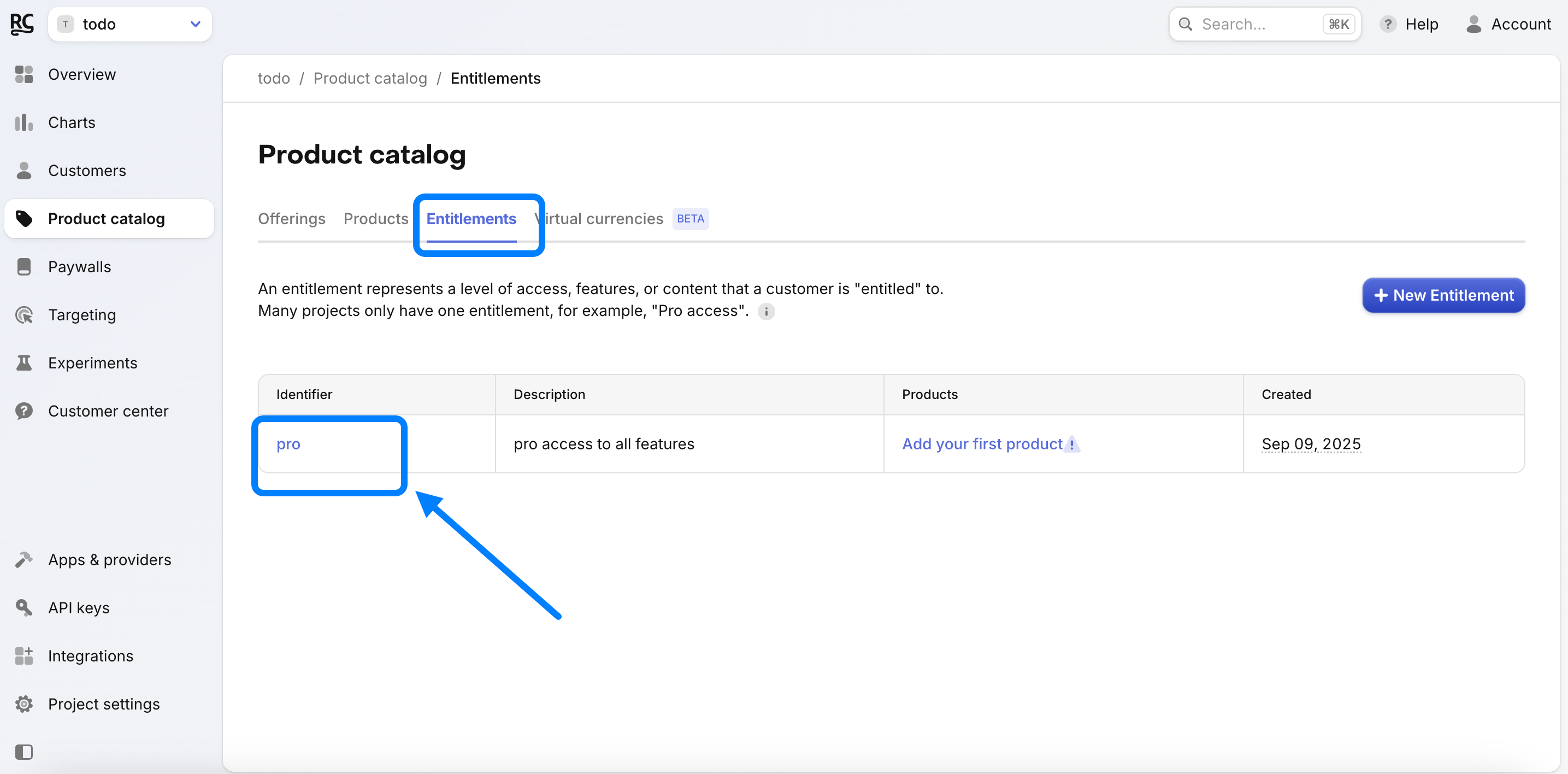Image resolution: width=1568 pixels, height=774 pixels.
Task: Open Charts from the sidebar
Action: pyautogui.click(x=71, y=122)
